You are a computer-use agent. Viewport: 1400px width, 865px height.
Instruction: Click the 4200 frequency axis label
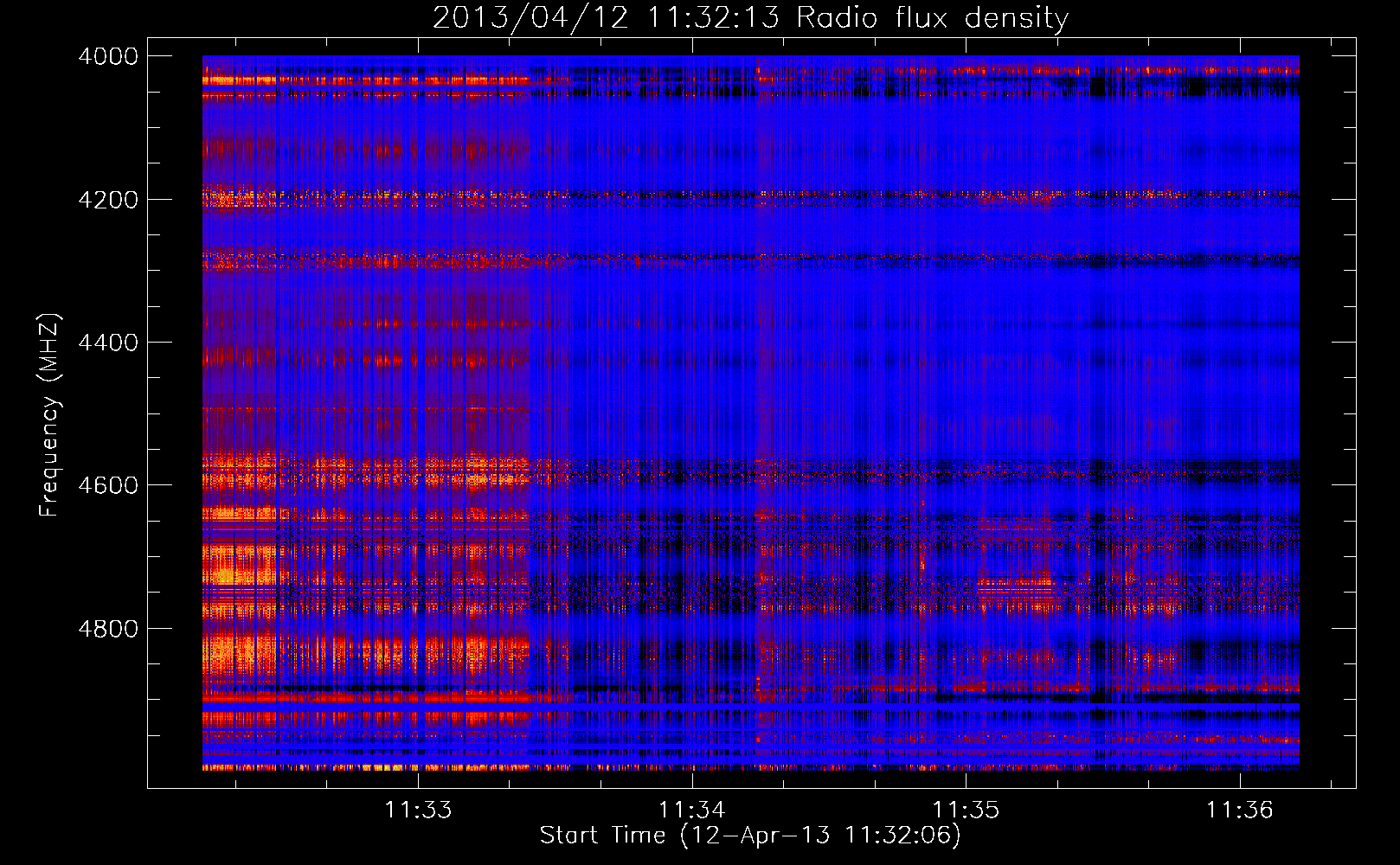(x=108, y=199)
